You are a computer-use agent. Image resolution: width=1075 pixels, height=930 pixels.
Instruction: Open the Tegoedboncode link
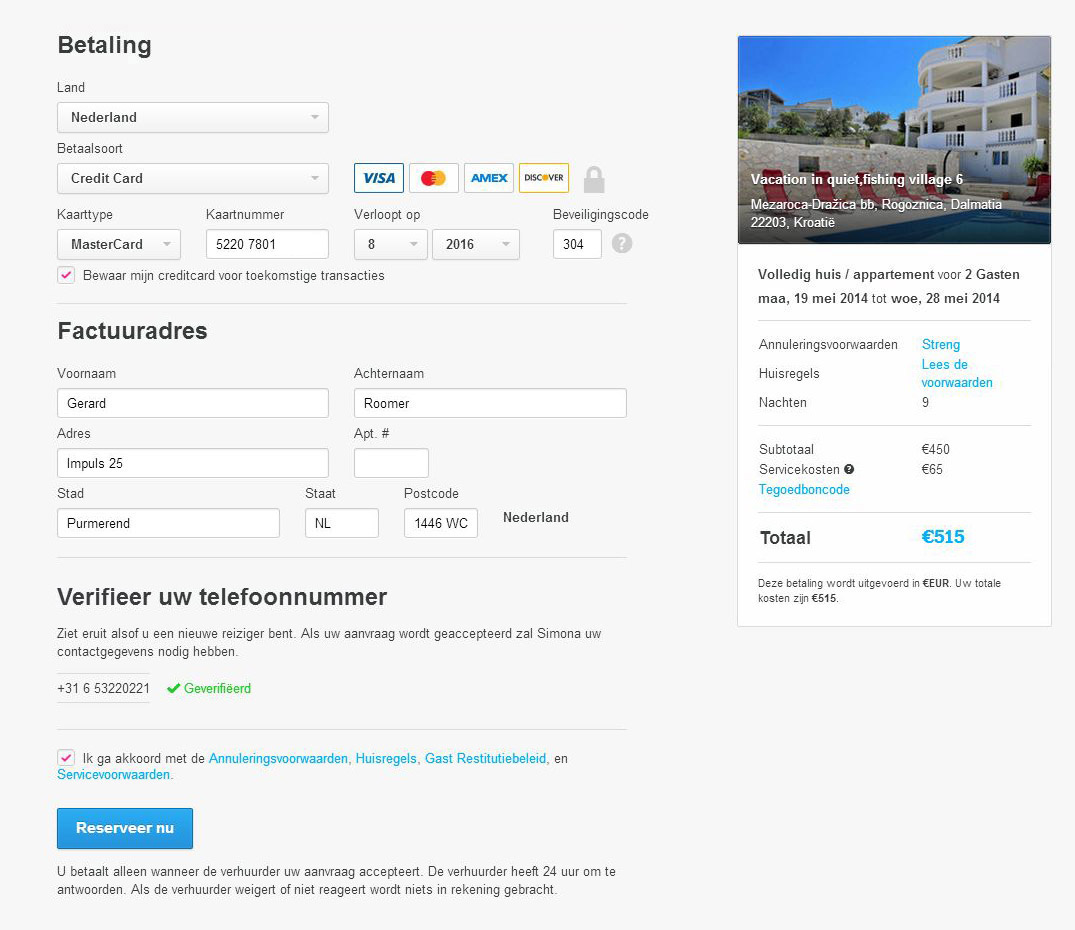(x=804, y=490)
